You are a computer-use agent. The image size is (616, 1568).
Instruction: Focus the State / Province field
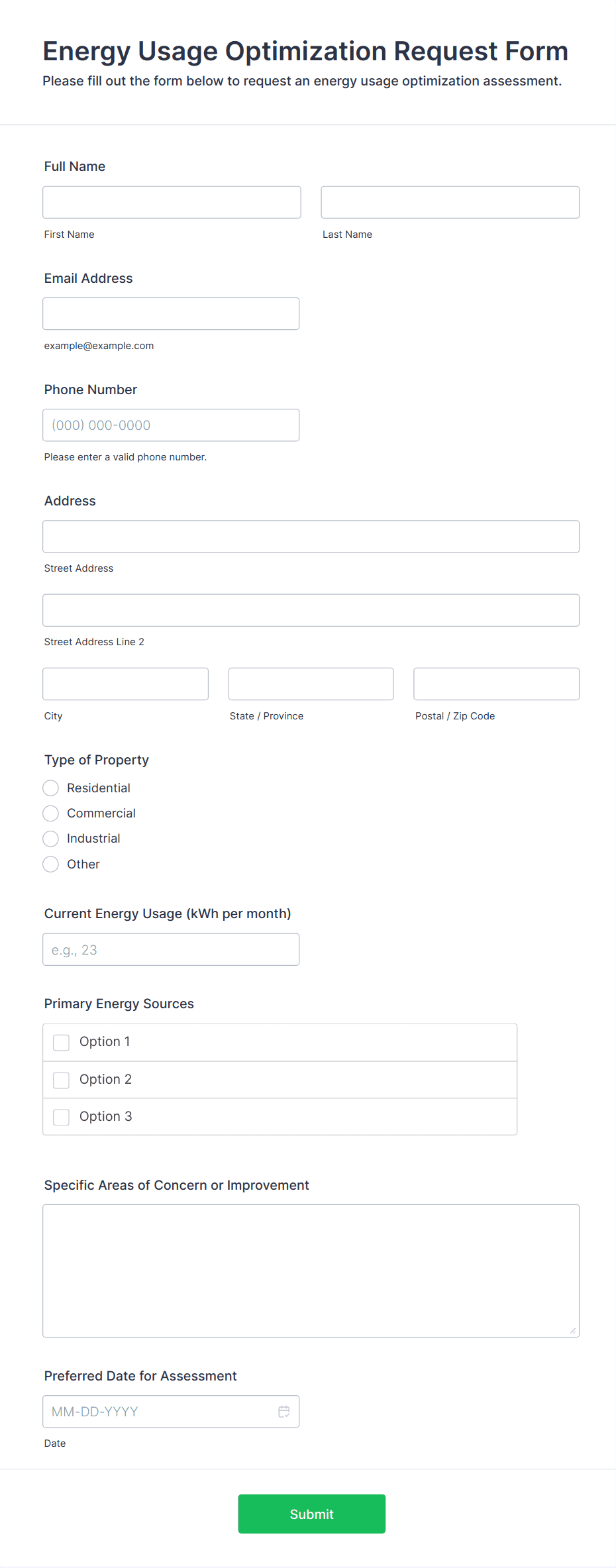pos(311,684)
